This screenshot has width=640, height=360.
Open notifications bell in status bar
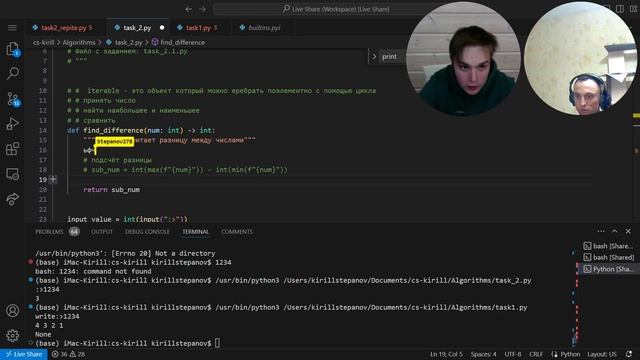pyautogui.click(x=629, y=354)
